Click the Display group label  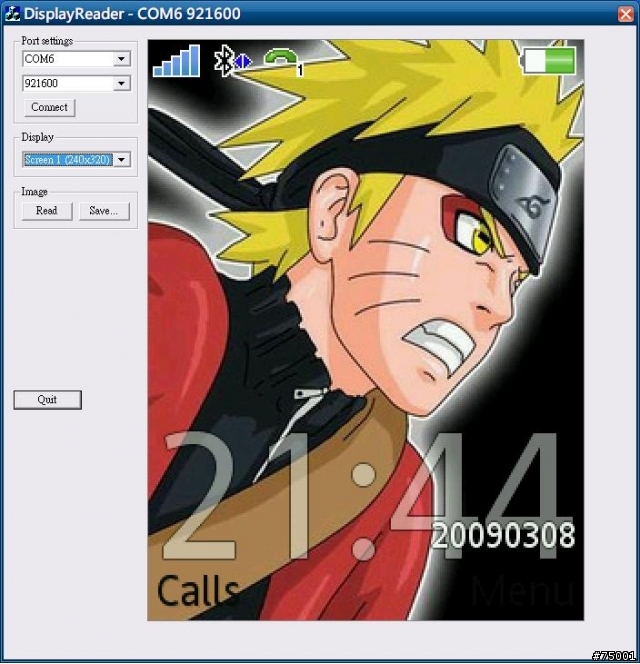tap(38, 137)
